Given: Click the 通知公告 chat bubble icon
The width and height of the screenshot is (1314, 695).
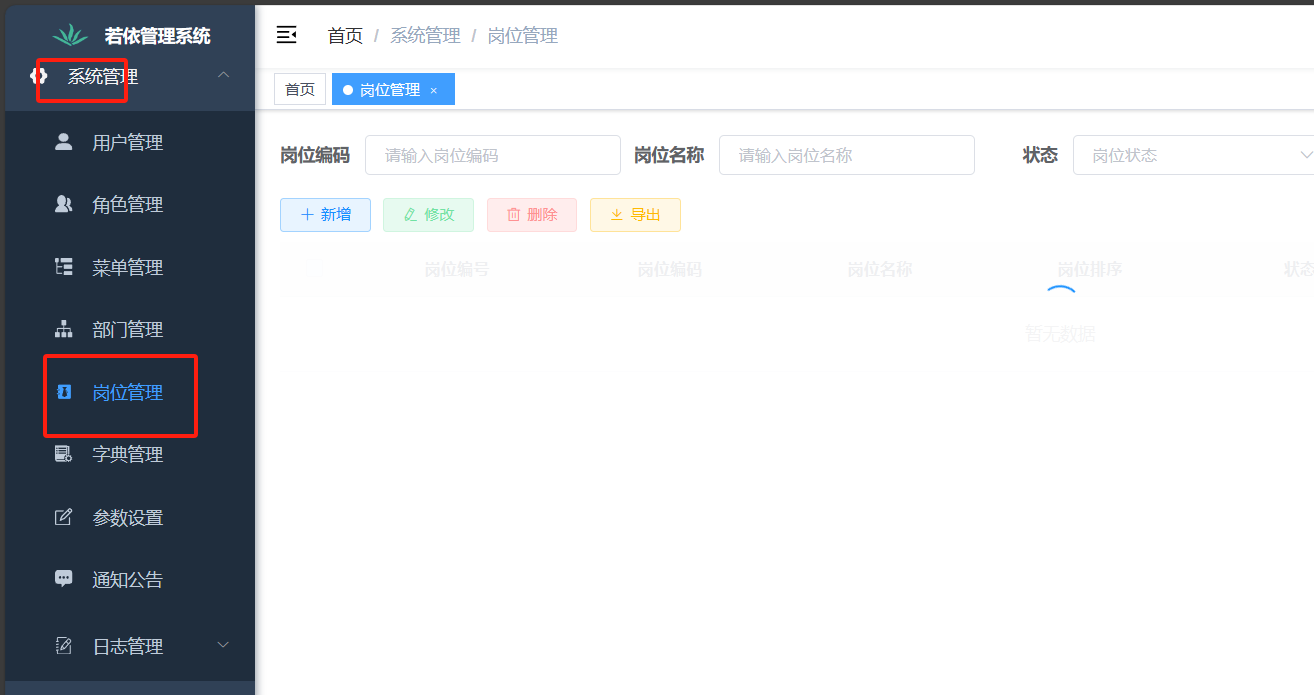Looking at the screenshot, I should [63, 579].
